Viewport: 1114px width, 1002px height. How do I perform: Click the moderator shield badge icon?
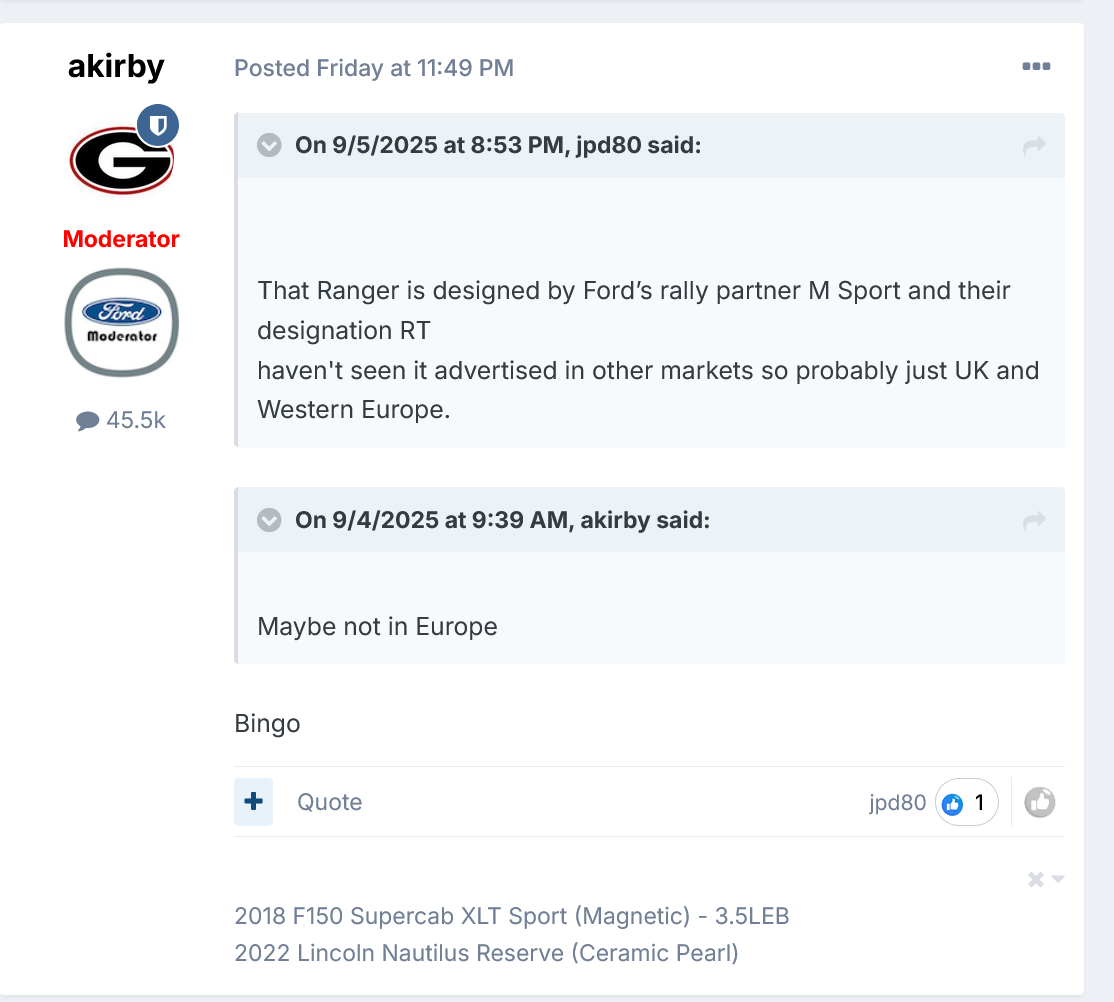pyautogui.click(x=158, y=125)
